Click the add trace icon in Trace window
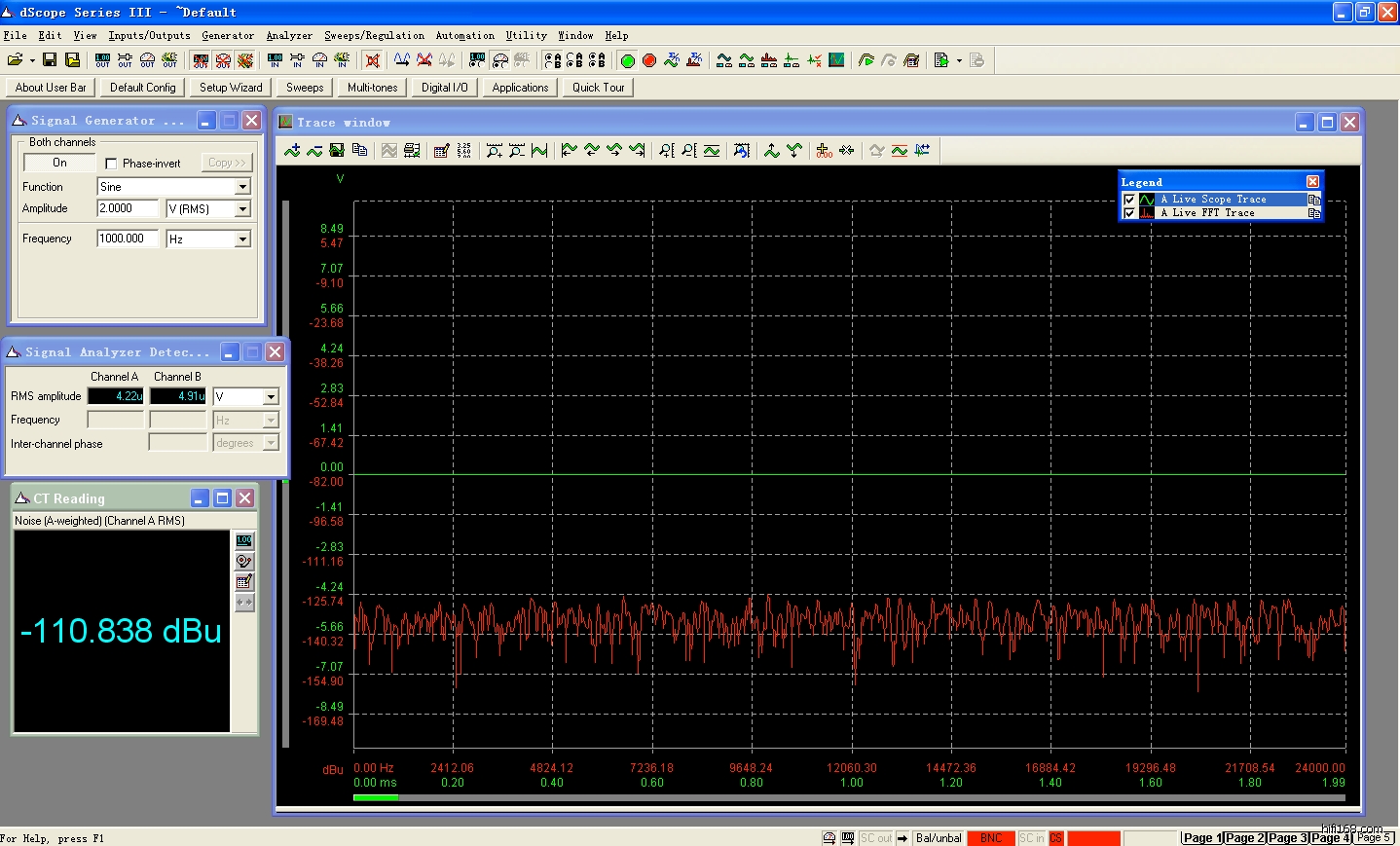Image resolution: width=1400 pixels, height=846 pixels. (292, 150)
